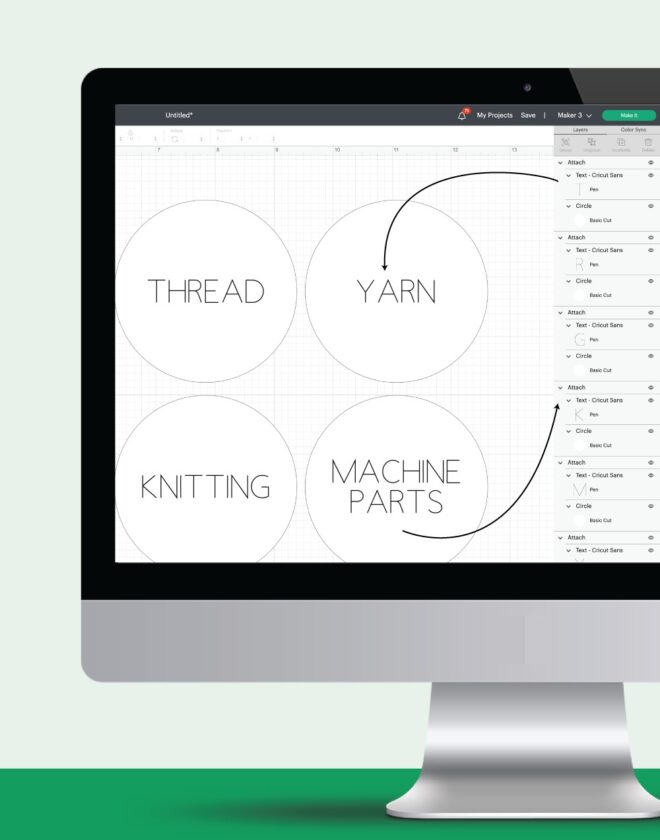Select the 'K' pen text layer thumbnail
Viewport: 660px width, 840px height.
[x=579, y=414]
